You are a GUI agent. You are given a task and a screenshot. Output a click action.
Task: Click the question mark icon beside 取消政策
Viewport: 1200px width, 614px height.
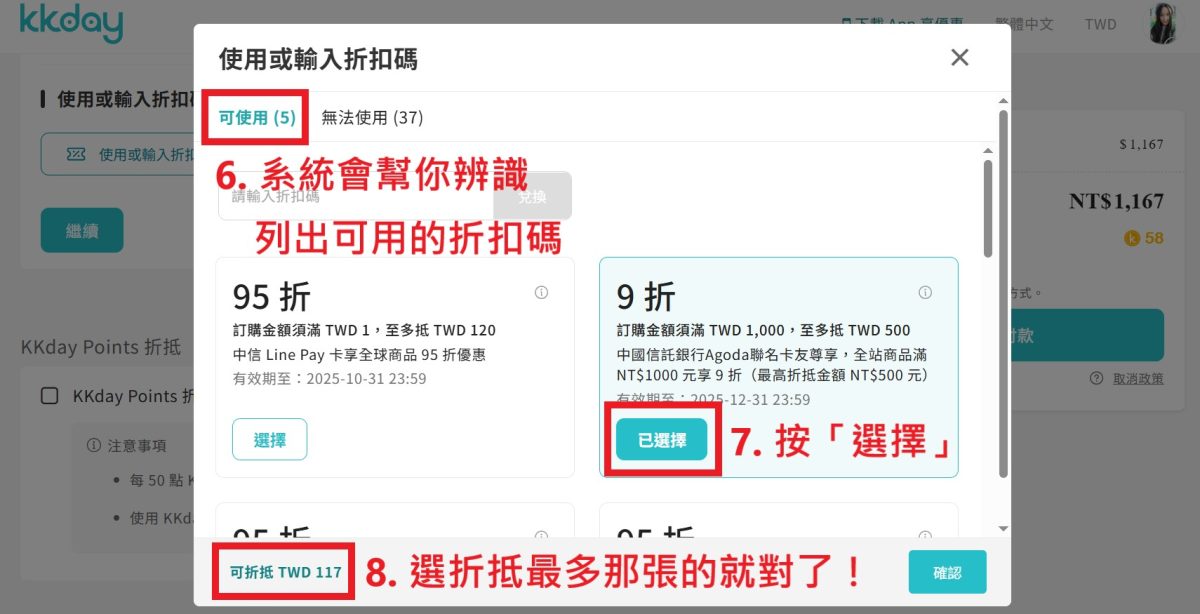click(x=1097, y=378)
